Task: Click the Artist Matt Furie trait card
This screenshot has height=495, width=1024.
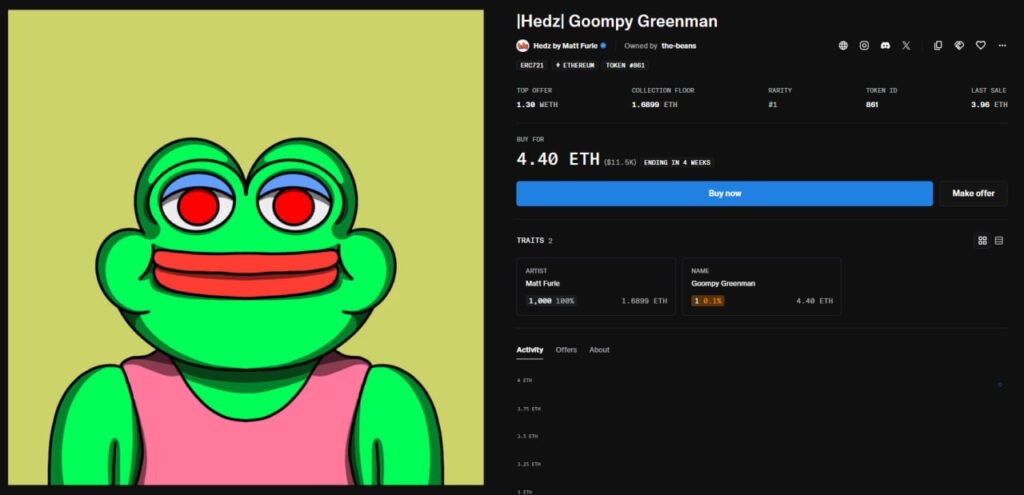Action: (x=596, y=287)
